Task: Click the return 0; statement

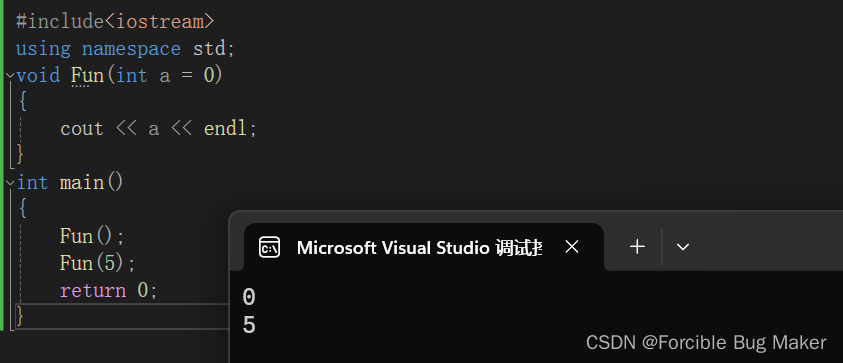Action: click(109, 290)
